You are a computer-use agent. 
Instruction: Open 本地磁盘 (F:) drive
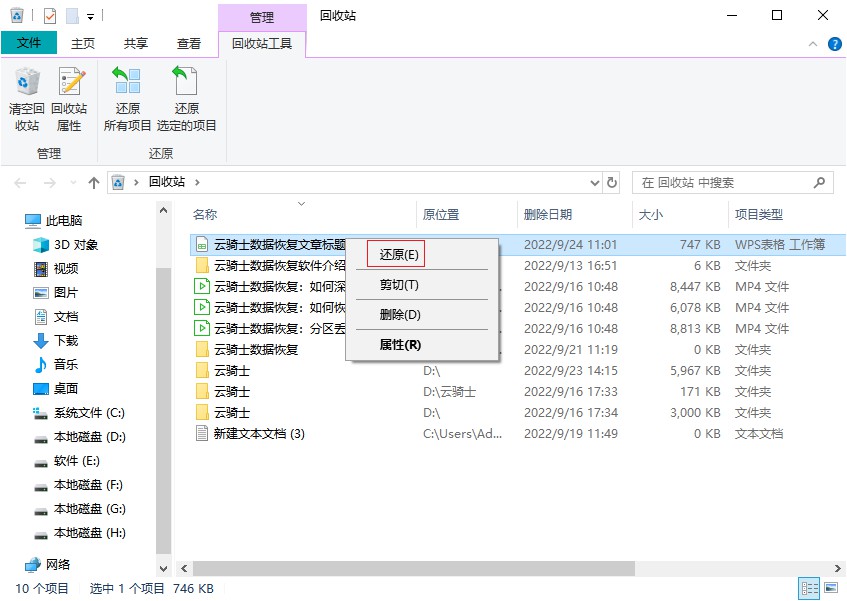[78, 485]
